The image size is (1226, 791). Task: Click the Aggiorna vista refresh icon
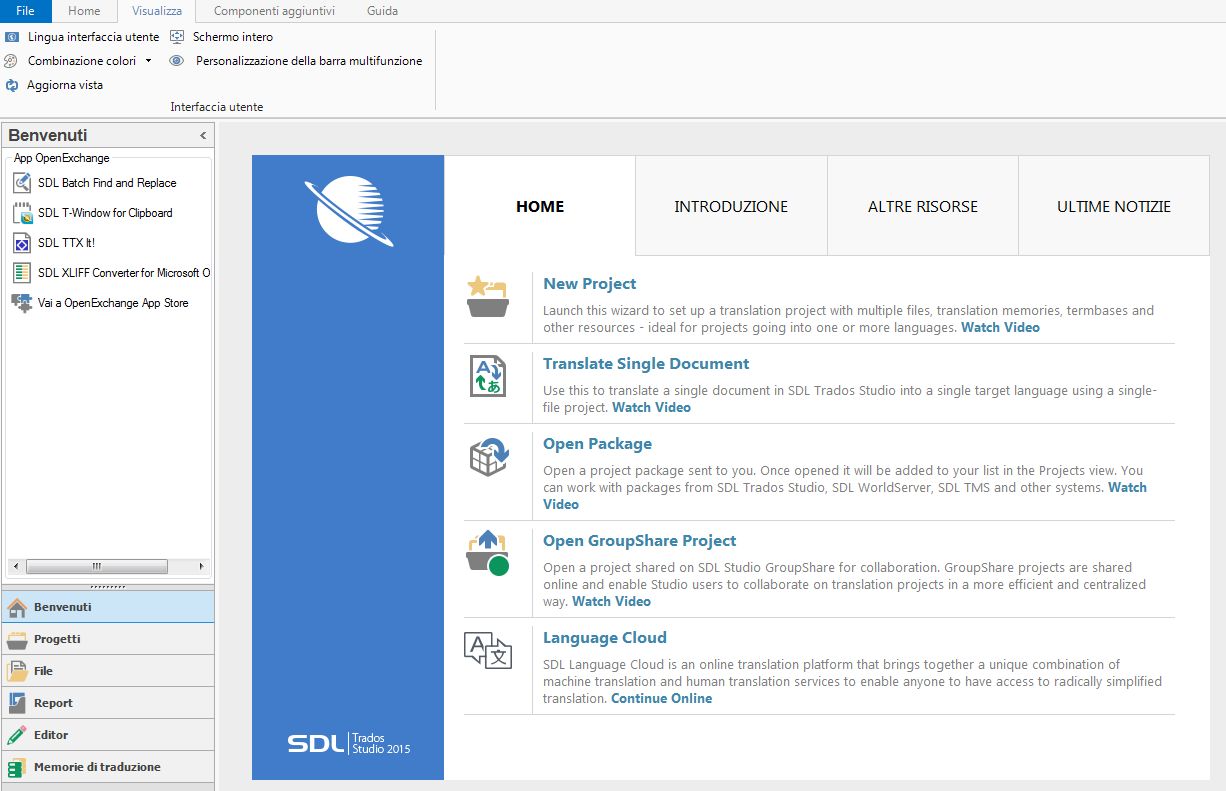12,85
